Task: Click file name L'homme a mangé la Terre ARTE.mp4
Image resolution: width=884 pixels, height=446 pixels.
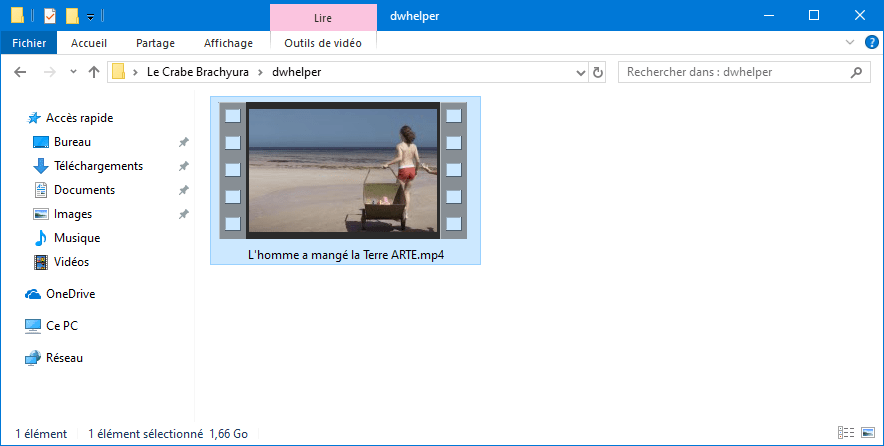Action: pos(346,255)
